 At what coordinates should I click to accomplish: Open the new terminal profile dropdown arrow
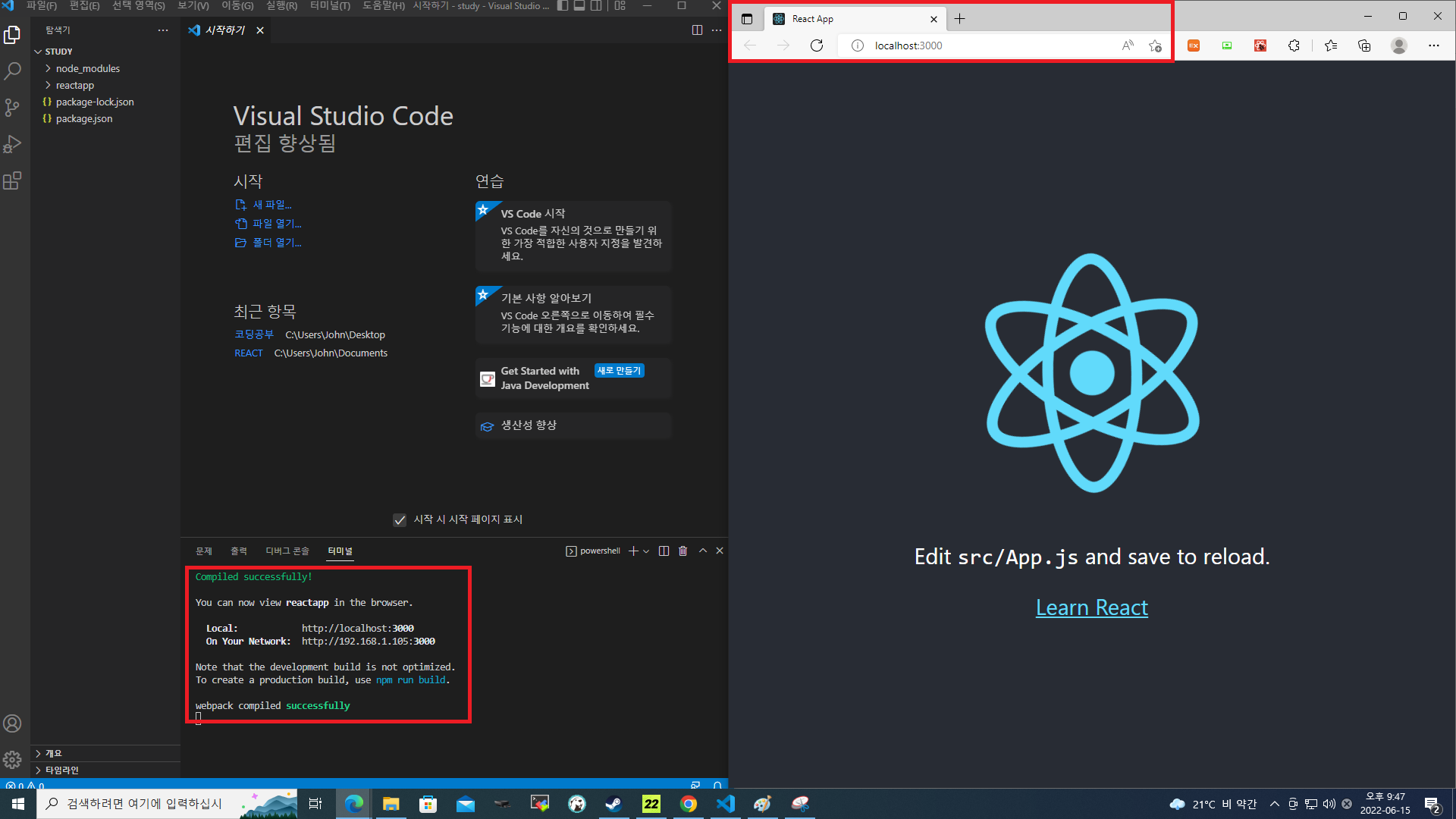(646, 551)
